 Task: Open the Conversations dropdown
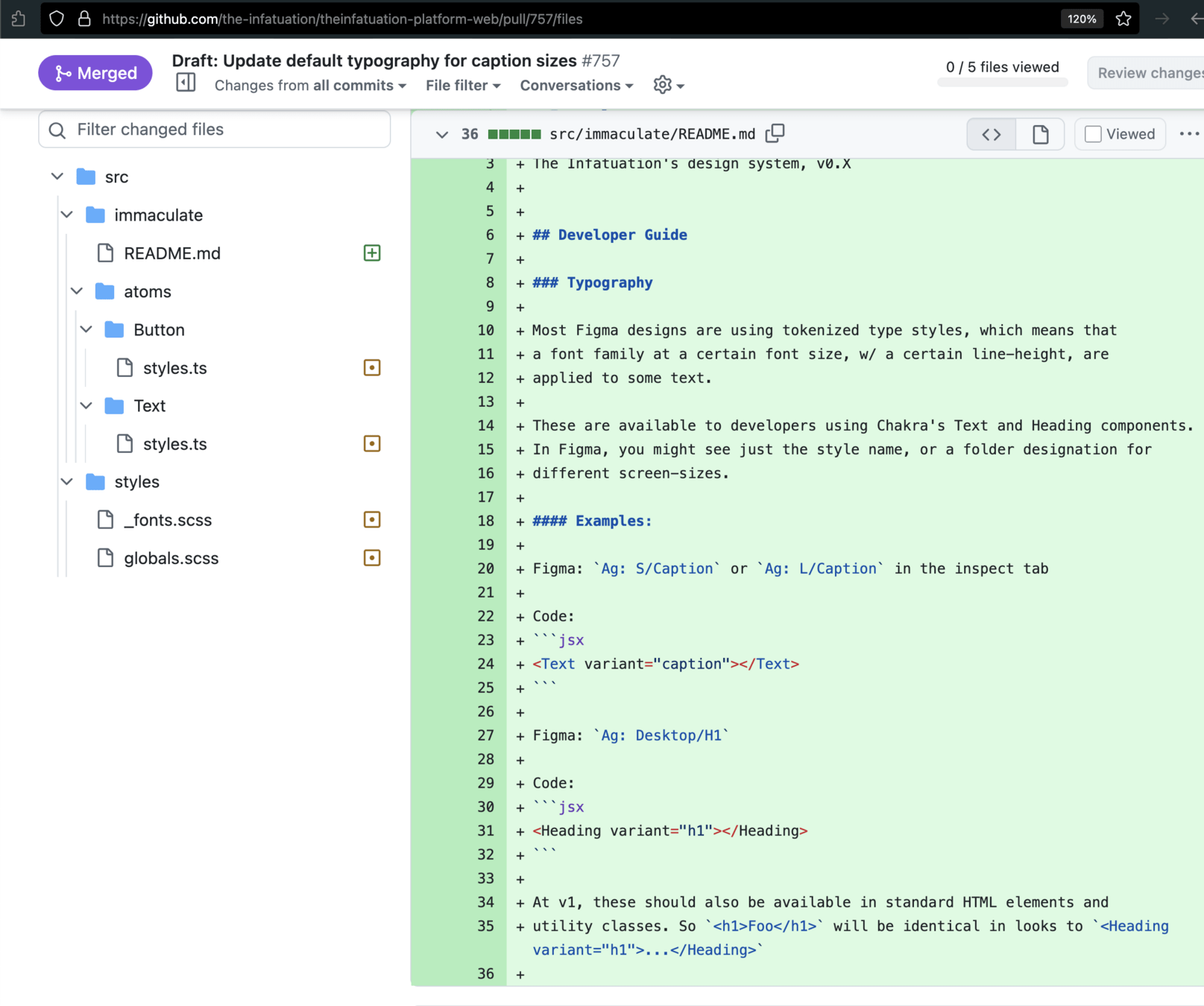coord(576,85)
